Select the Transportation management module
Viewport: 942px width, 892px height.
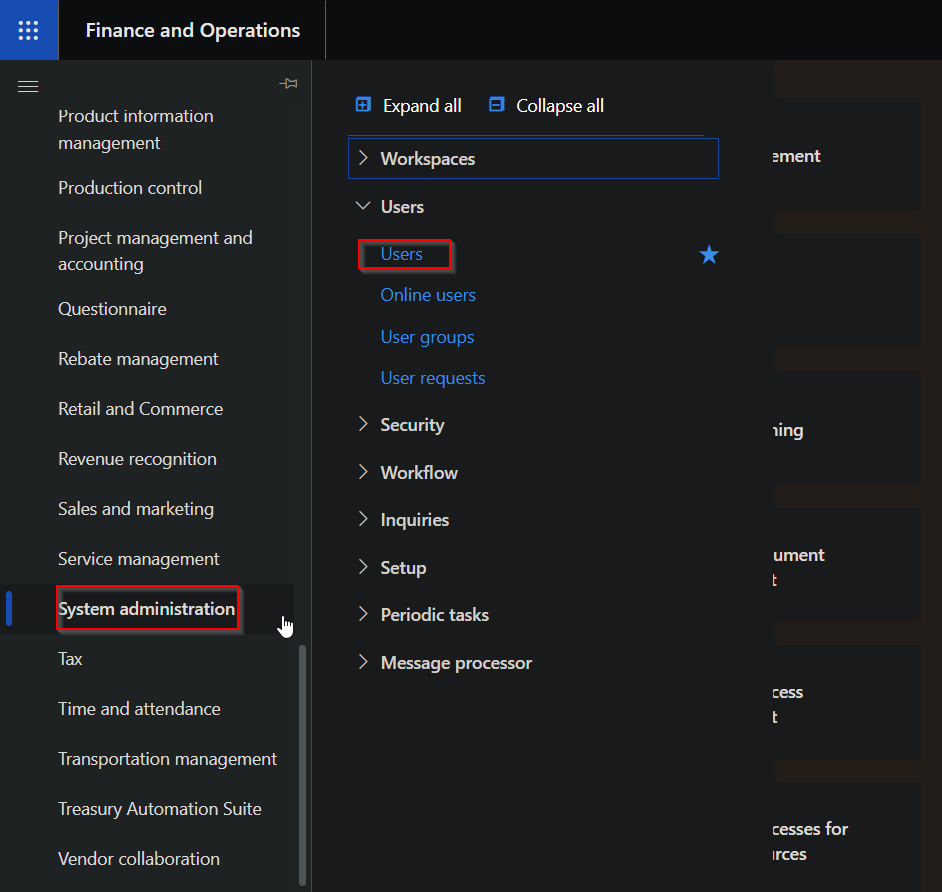[x=168, y=759]
